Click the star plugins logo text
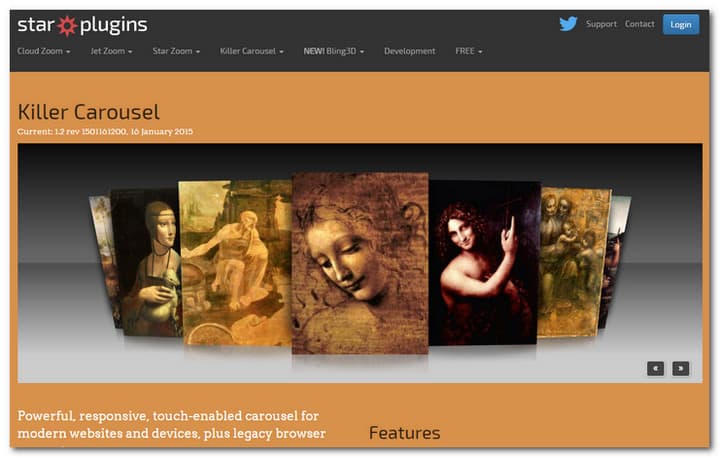720x458 pixels. pyautogui.click(x=82, y=25)
